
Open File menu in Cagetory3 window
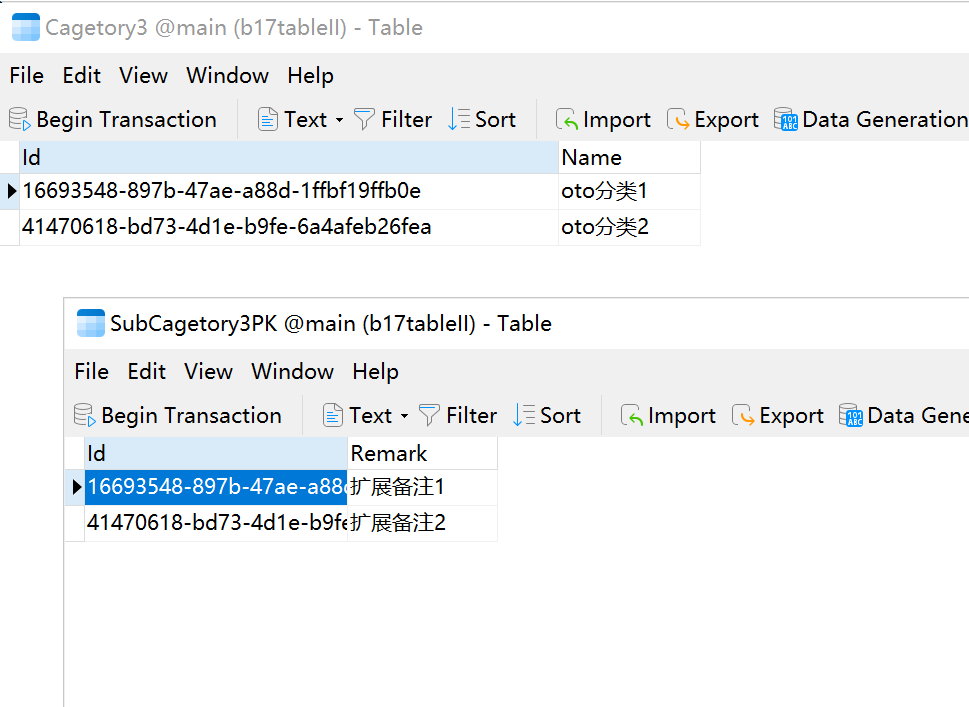coord(27,75)
